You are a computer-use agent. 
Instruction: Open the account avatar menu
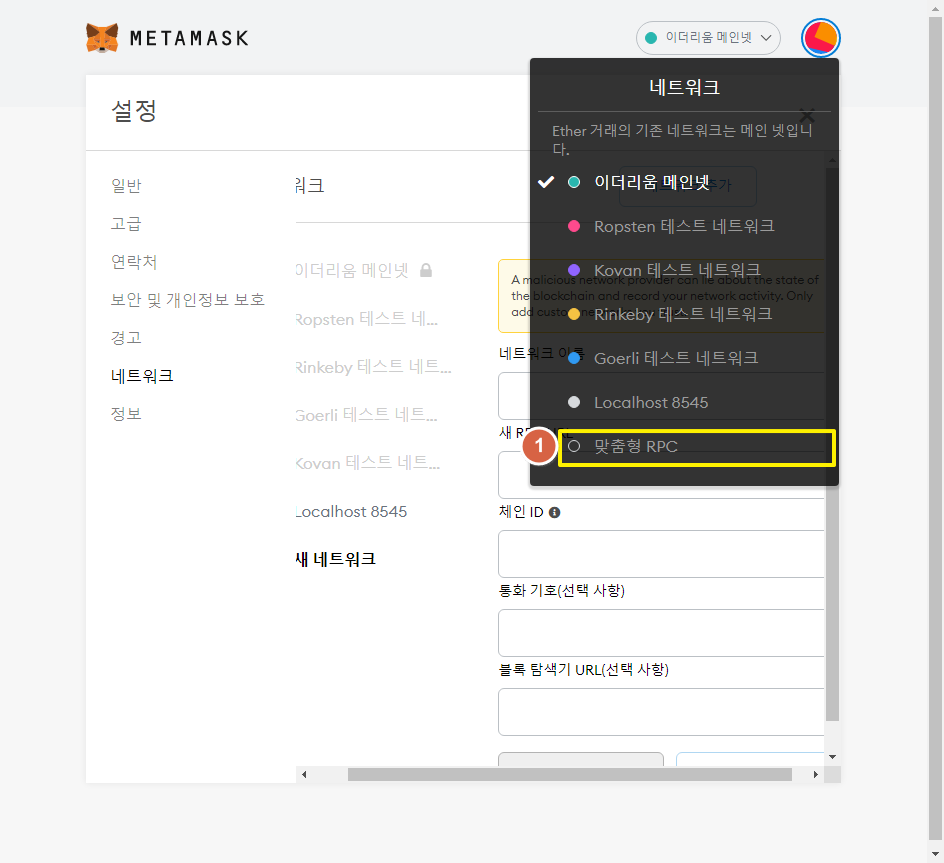821,38
